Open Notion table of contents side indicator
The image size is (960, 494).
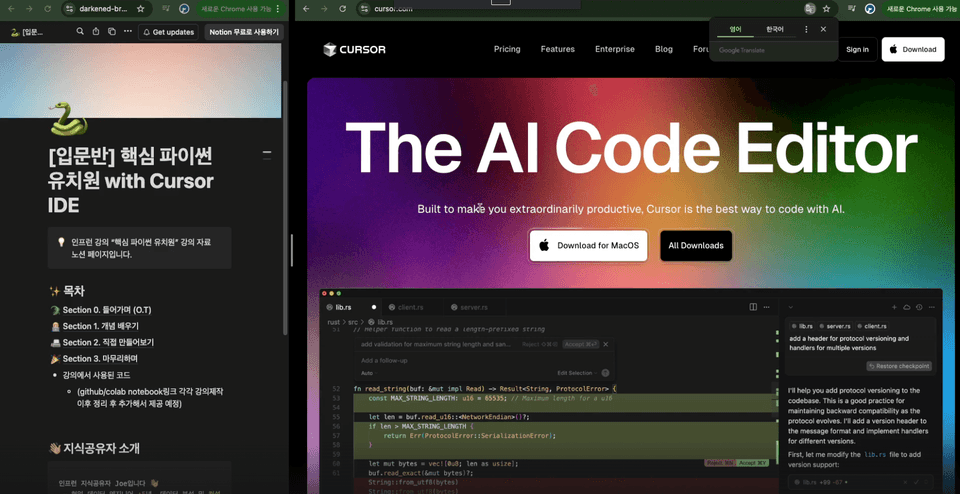tap(267, 155)
